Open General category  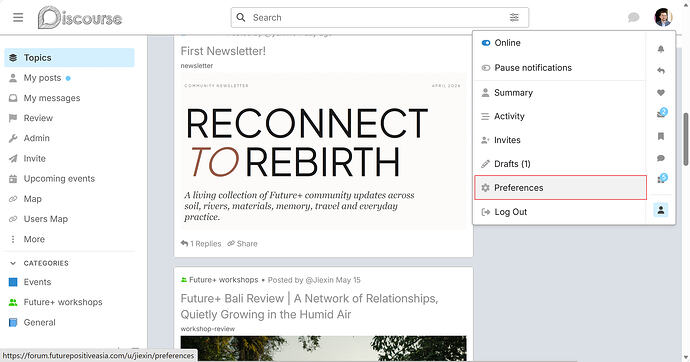(x=70, y=322)
